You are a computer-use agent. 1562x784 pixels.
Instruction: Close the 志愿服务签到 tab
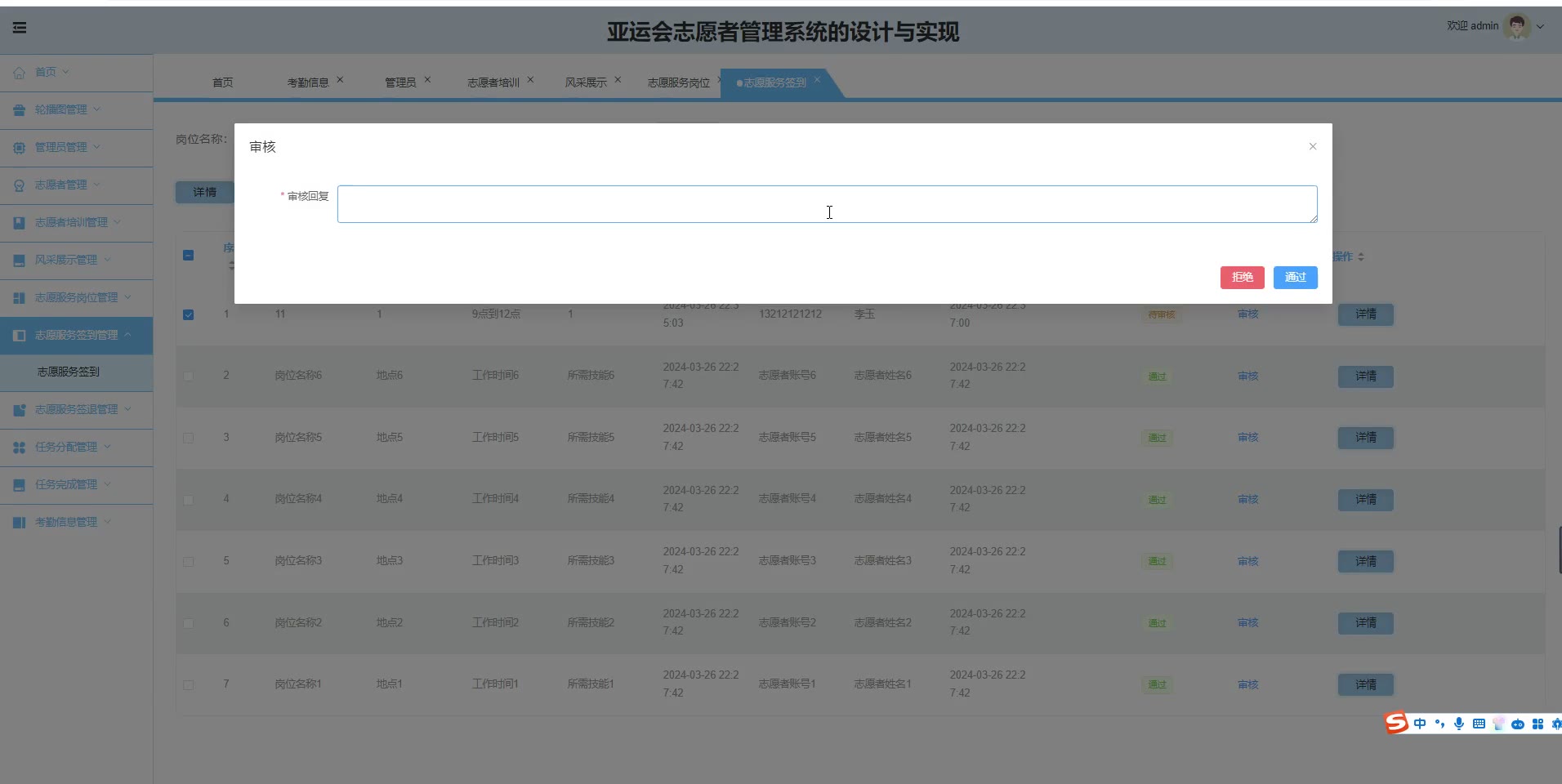pos(817,80)
